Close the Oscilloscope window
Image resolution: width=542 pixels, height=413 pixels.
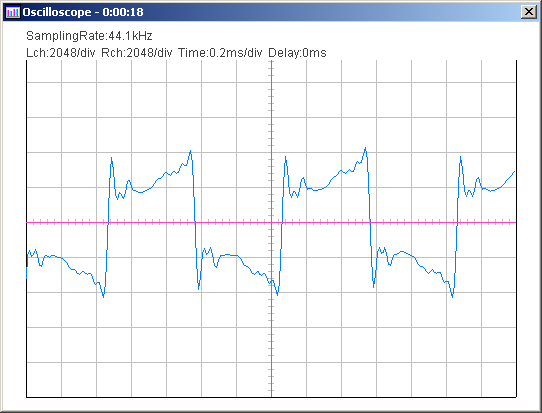pos(529,12)
